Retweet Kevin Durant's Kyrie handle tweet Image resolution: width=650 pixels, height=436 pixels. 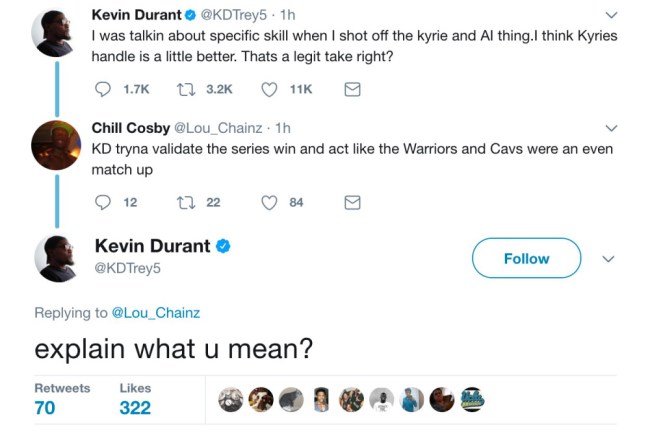coord(187,89)
